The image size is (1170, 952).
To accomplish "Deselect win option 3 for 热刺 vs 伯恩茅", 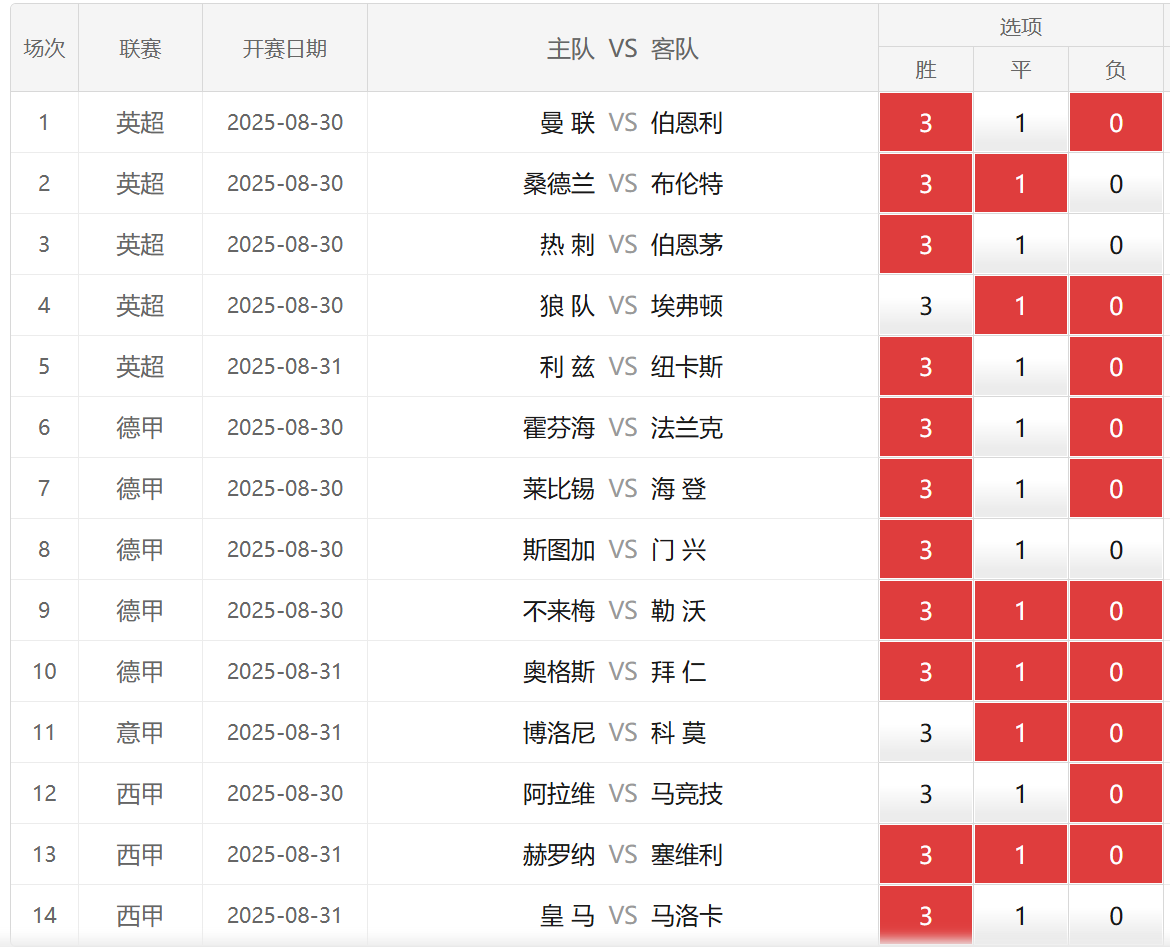I will click(x=925, y=245).
